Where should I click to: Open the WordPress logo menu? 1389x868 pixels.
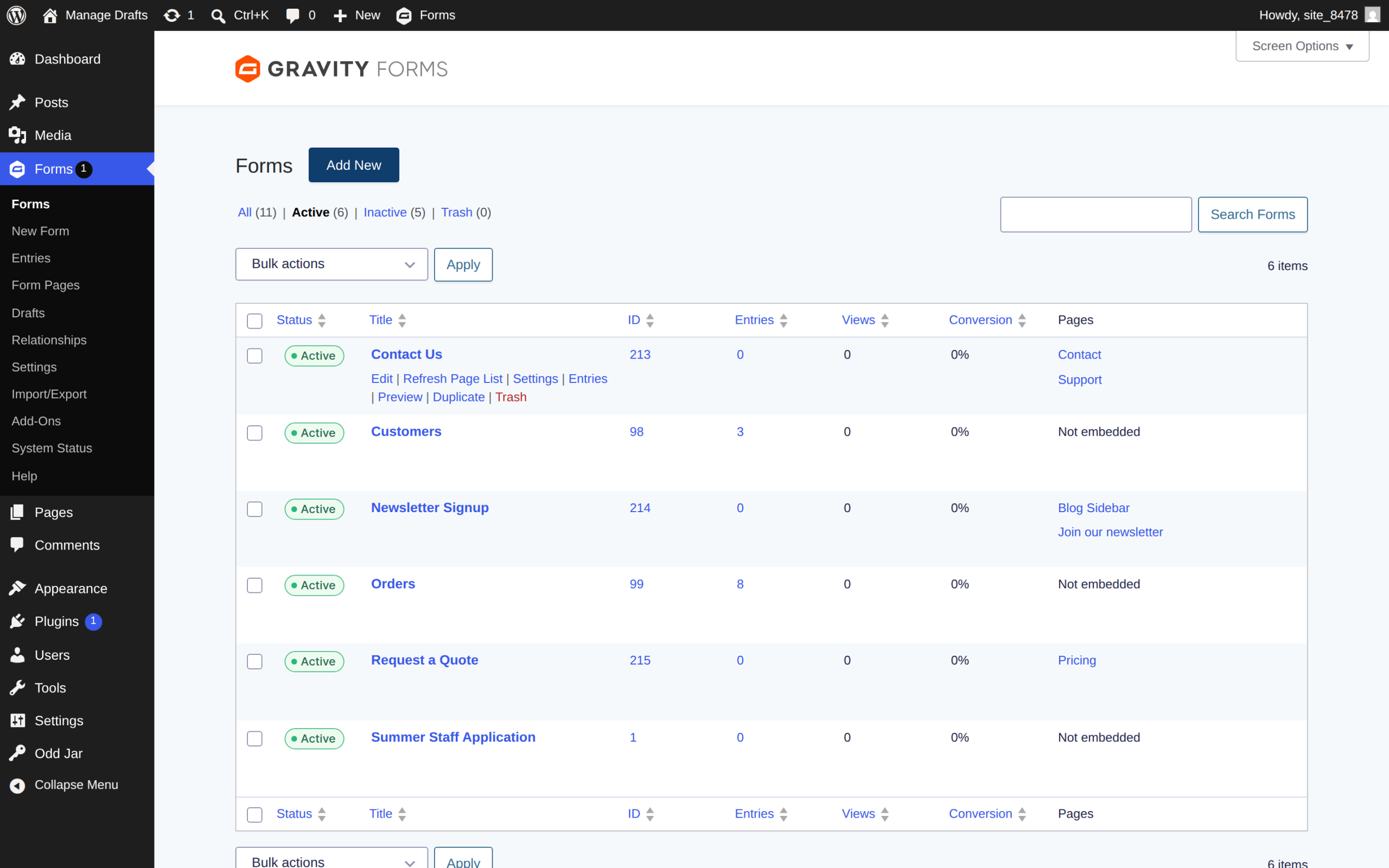[17, 15]
